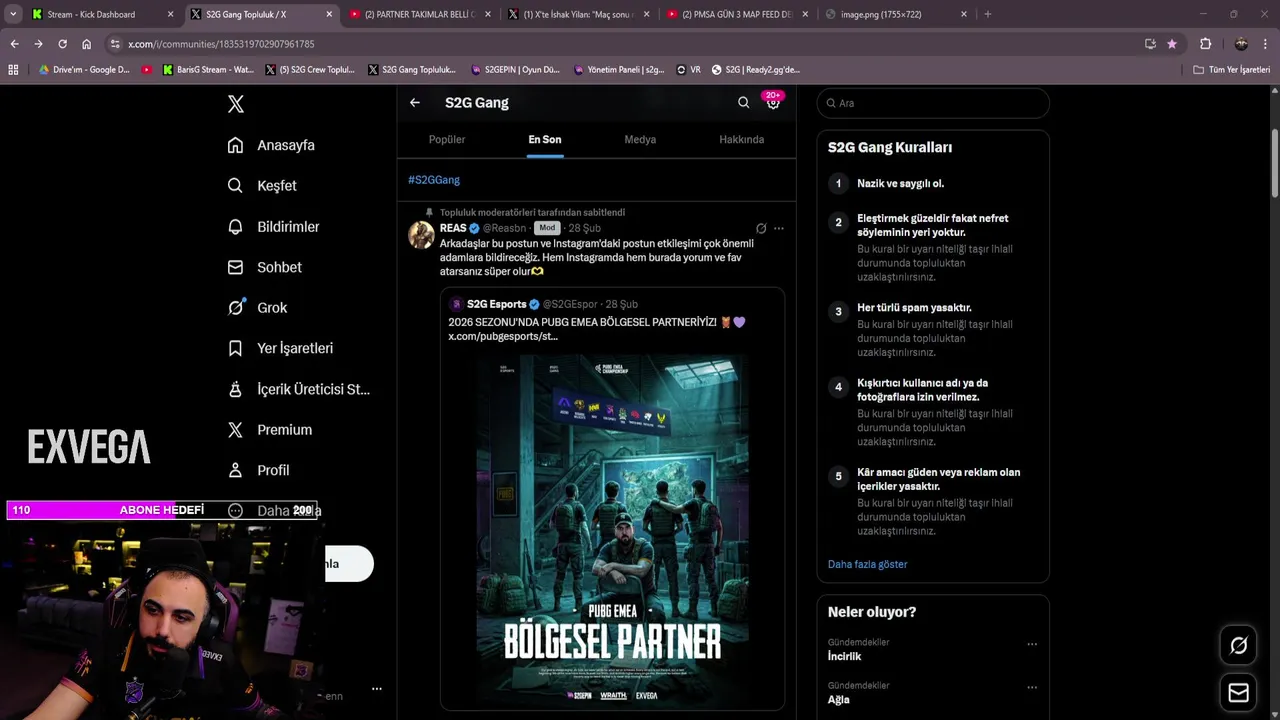Click browser back arrow
This screenshot has height=720, width=1280.
pyautogui.click(x=14, y=44)
